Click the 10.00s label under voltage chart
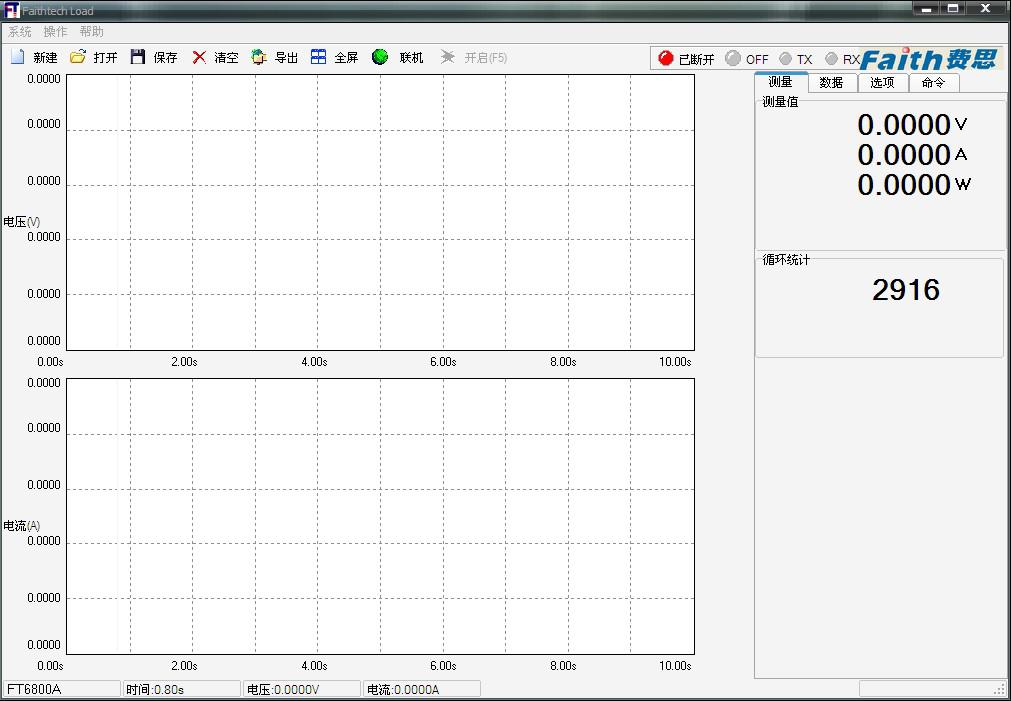The height and width of the screenshot is (701, 1011). coord(675,362)
